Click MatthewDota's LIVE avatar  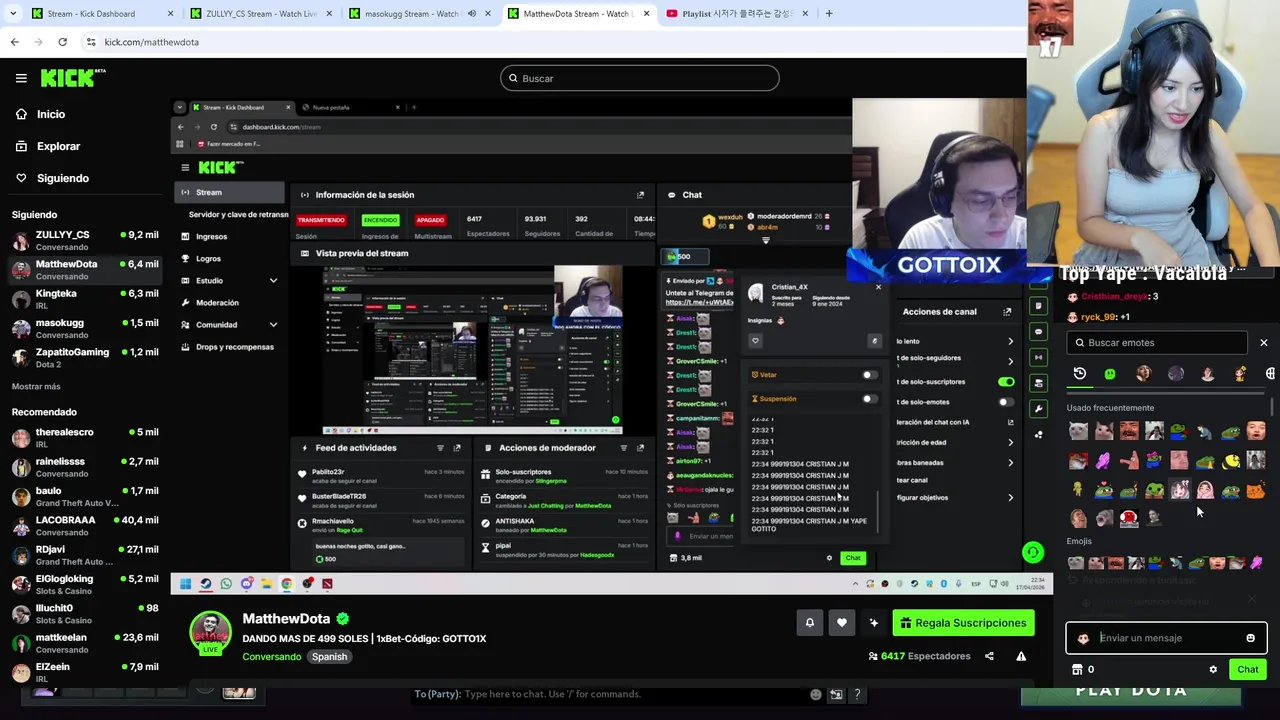pyautogui.click(x=211, y=633)
